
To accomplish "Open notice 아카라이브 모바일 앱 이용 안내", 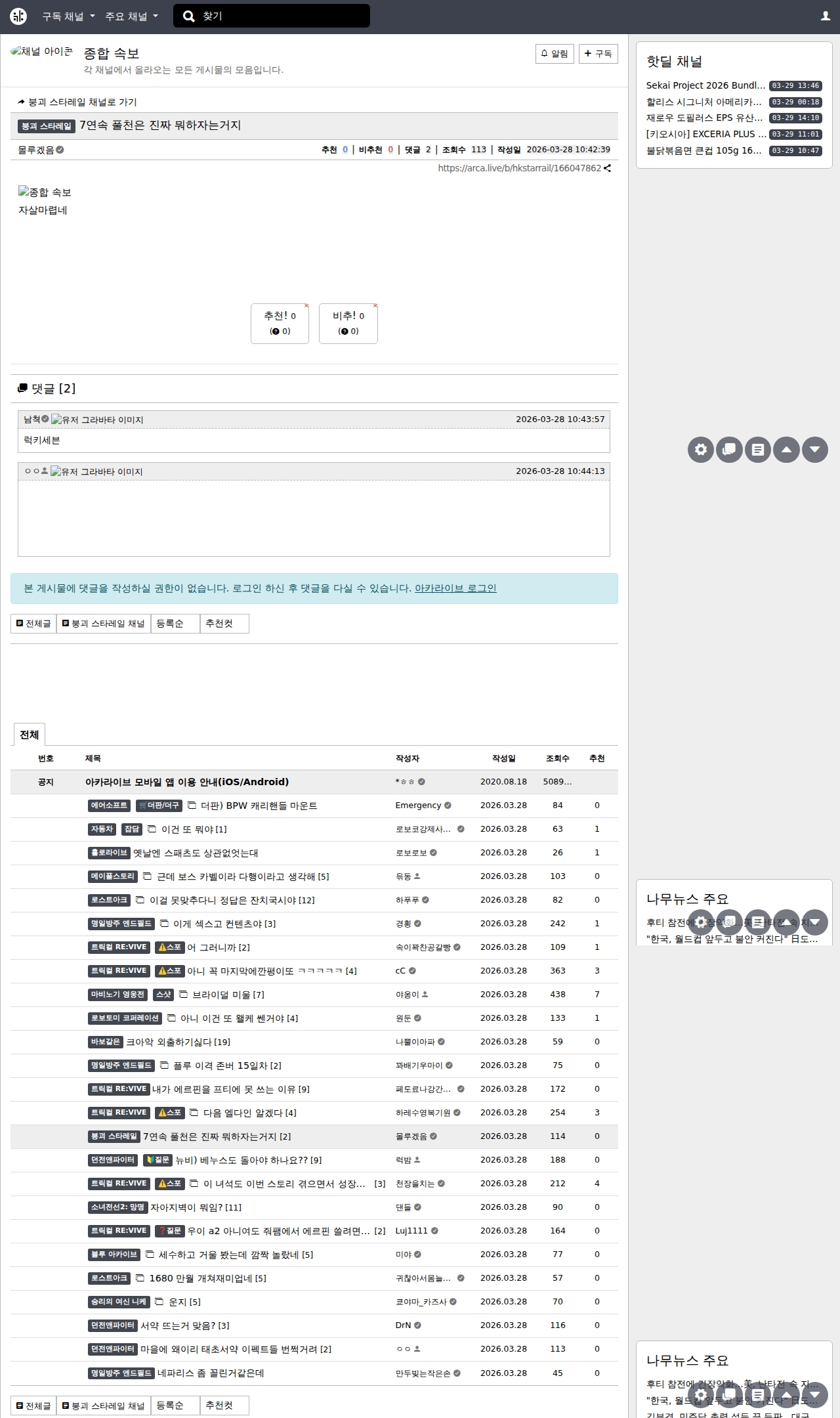I will pyautogui.click(x=187, y=782).
